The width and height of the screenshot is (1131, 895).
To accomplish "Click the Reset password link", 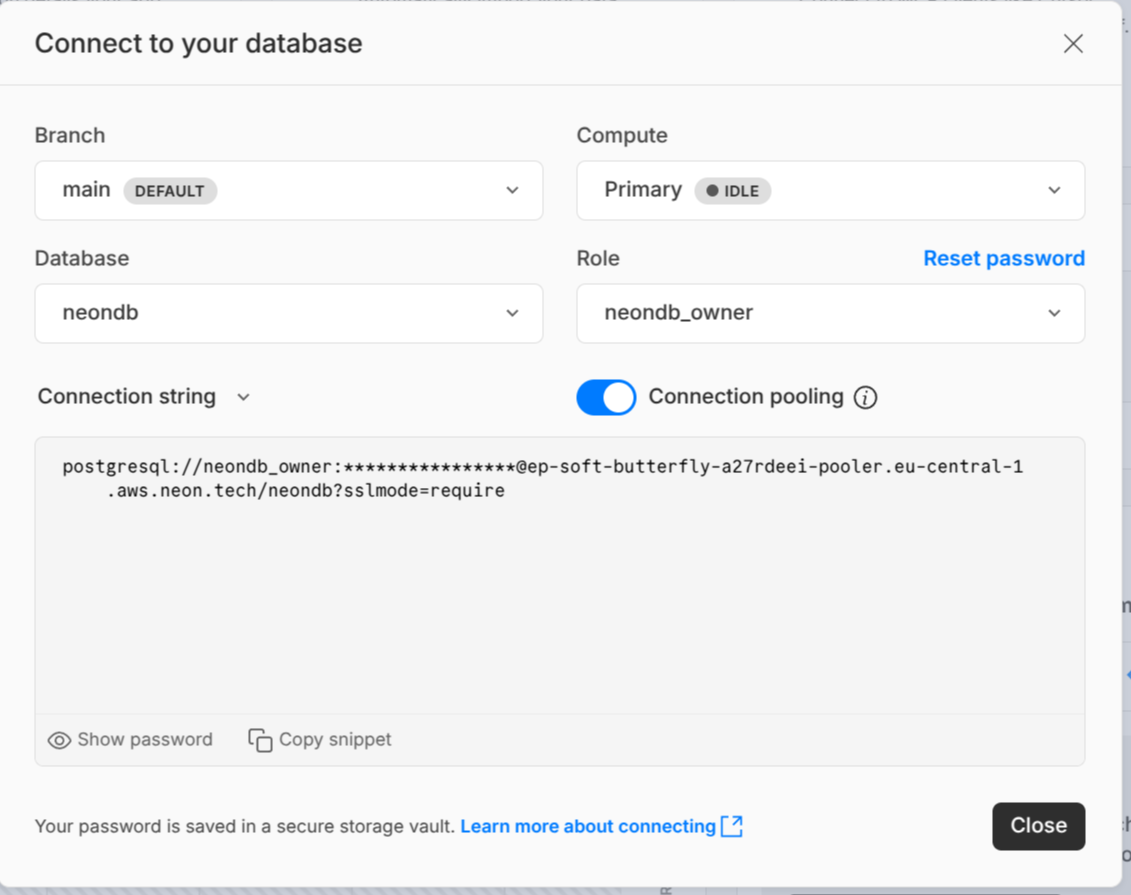I will point(1003,258).
